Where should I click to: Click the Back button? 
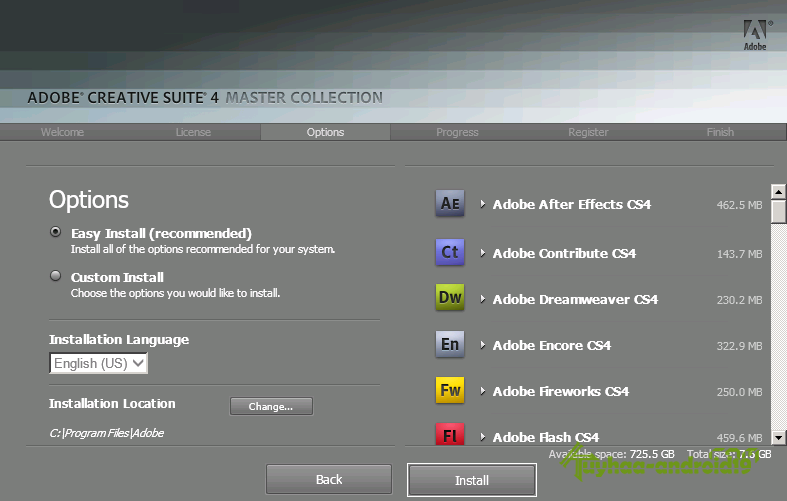[x=329, y=479]
